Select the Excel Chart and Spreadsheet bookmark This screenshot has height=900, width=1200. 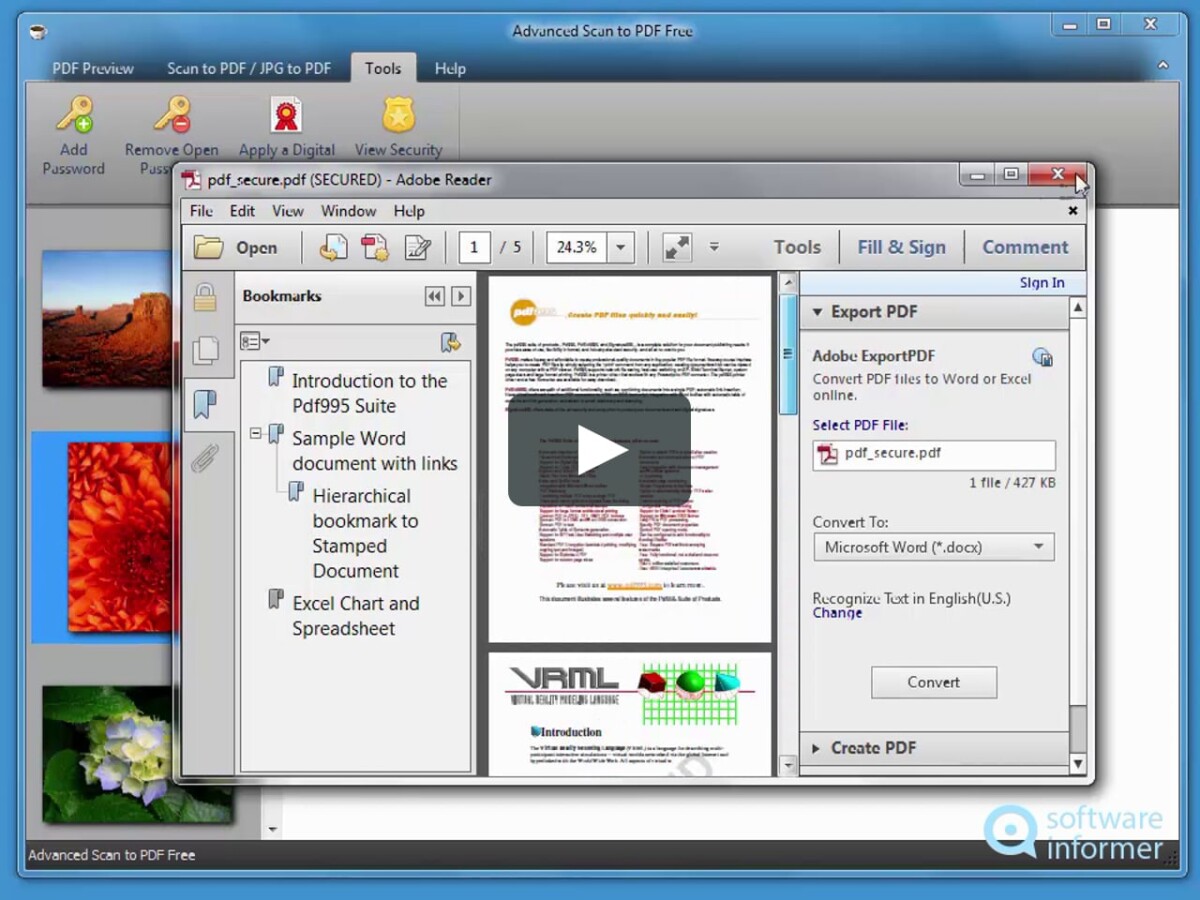coord(355,616)
